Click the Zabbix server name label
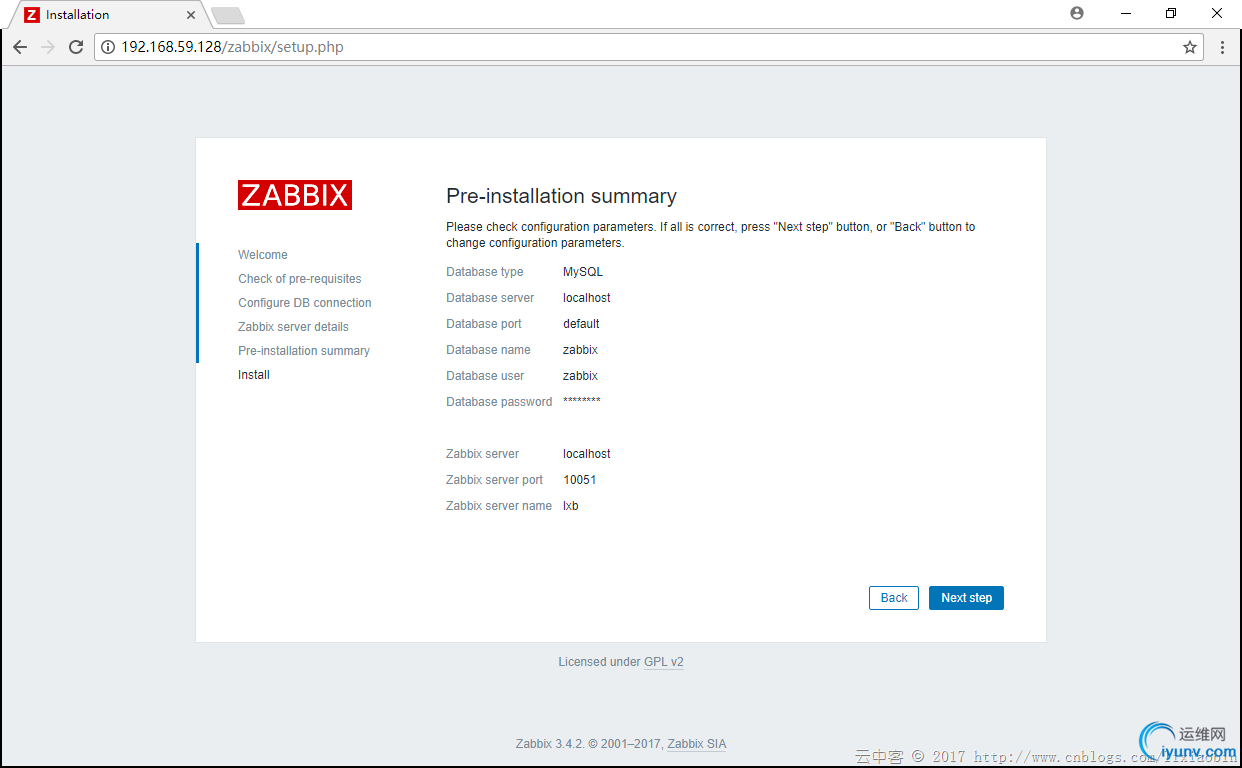Screen dimensions: 1242x768 tap(499, 506)
